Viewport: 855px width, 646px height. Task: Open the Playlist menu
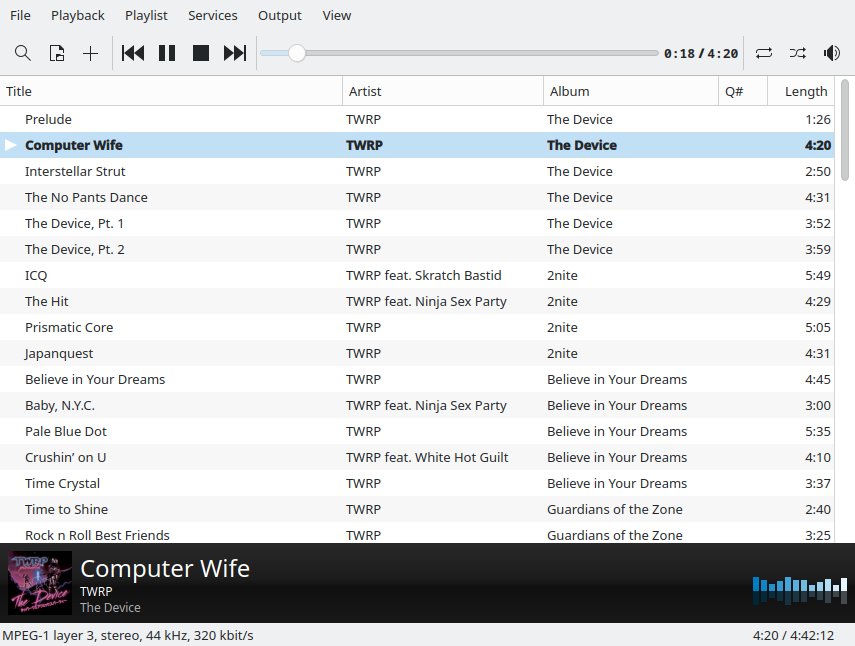146,15
